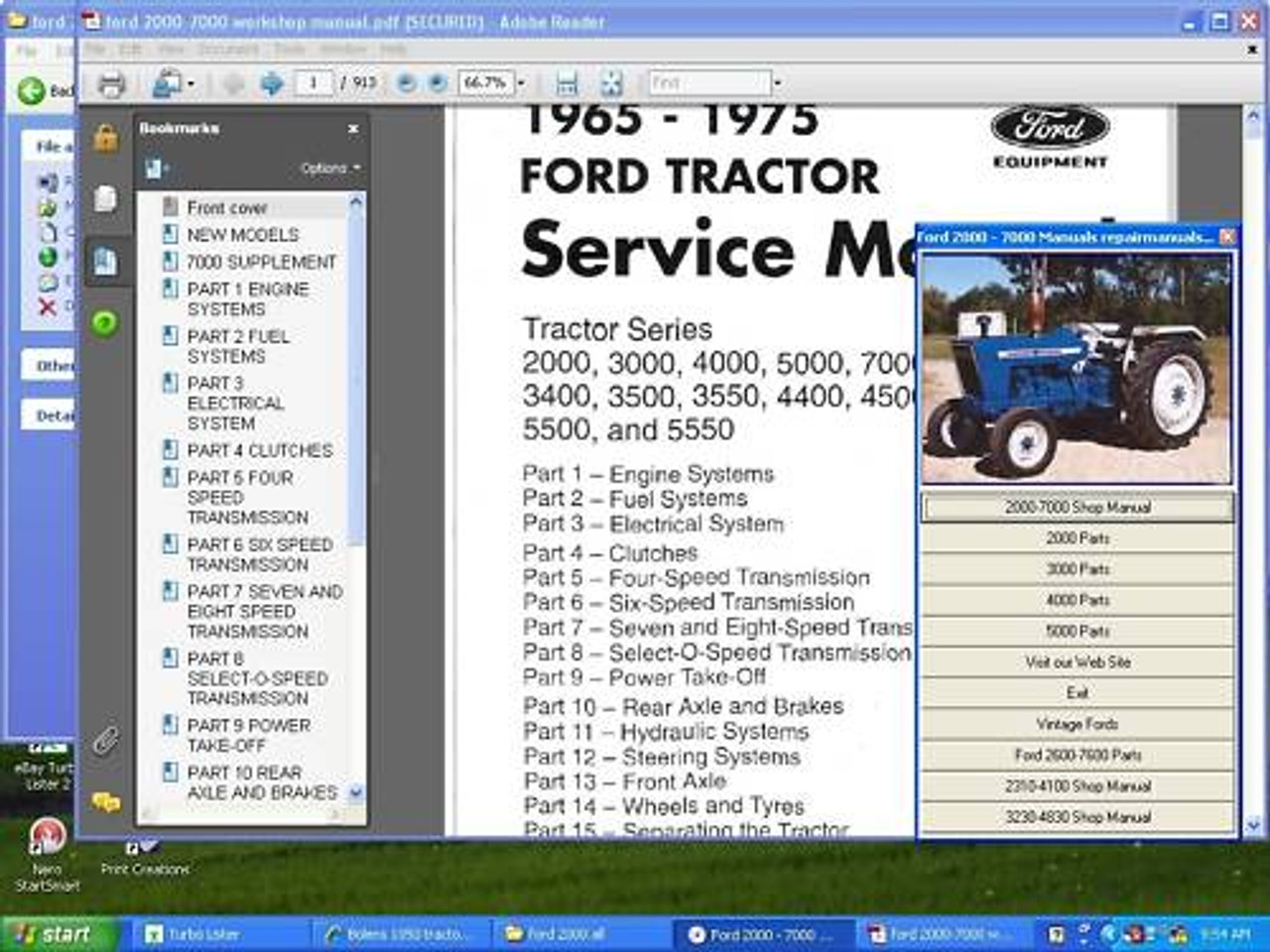Select the New Bookmark icon

coord(155,168)
